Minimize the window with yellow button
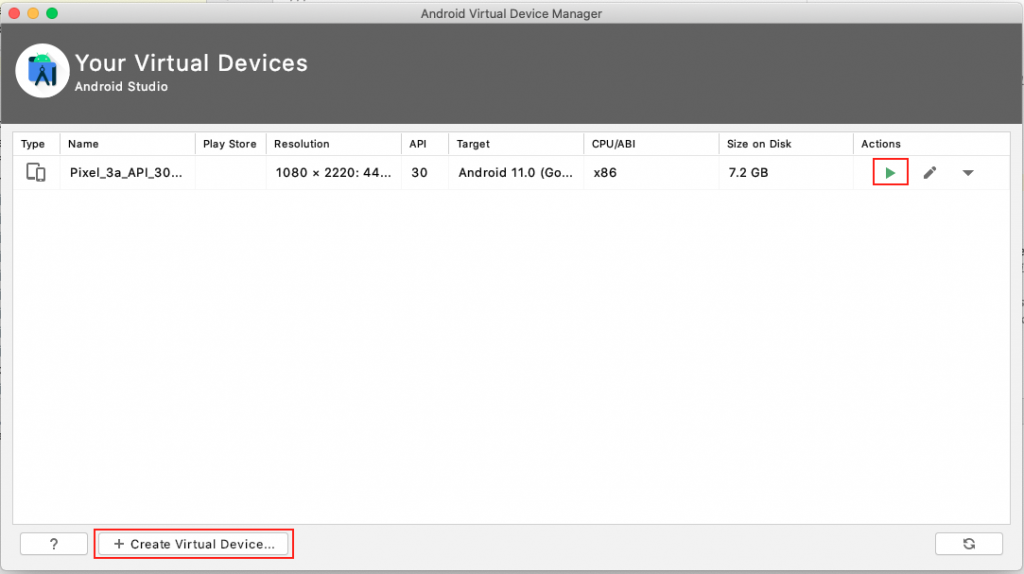This screenshot has width=1024, height=574. (x=33, y=13)
